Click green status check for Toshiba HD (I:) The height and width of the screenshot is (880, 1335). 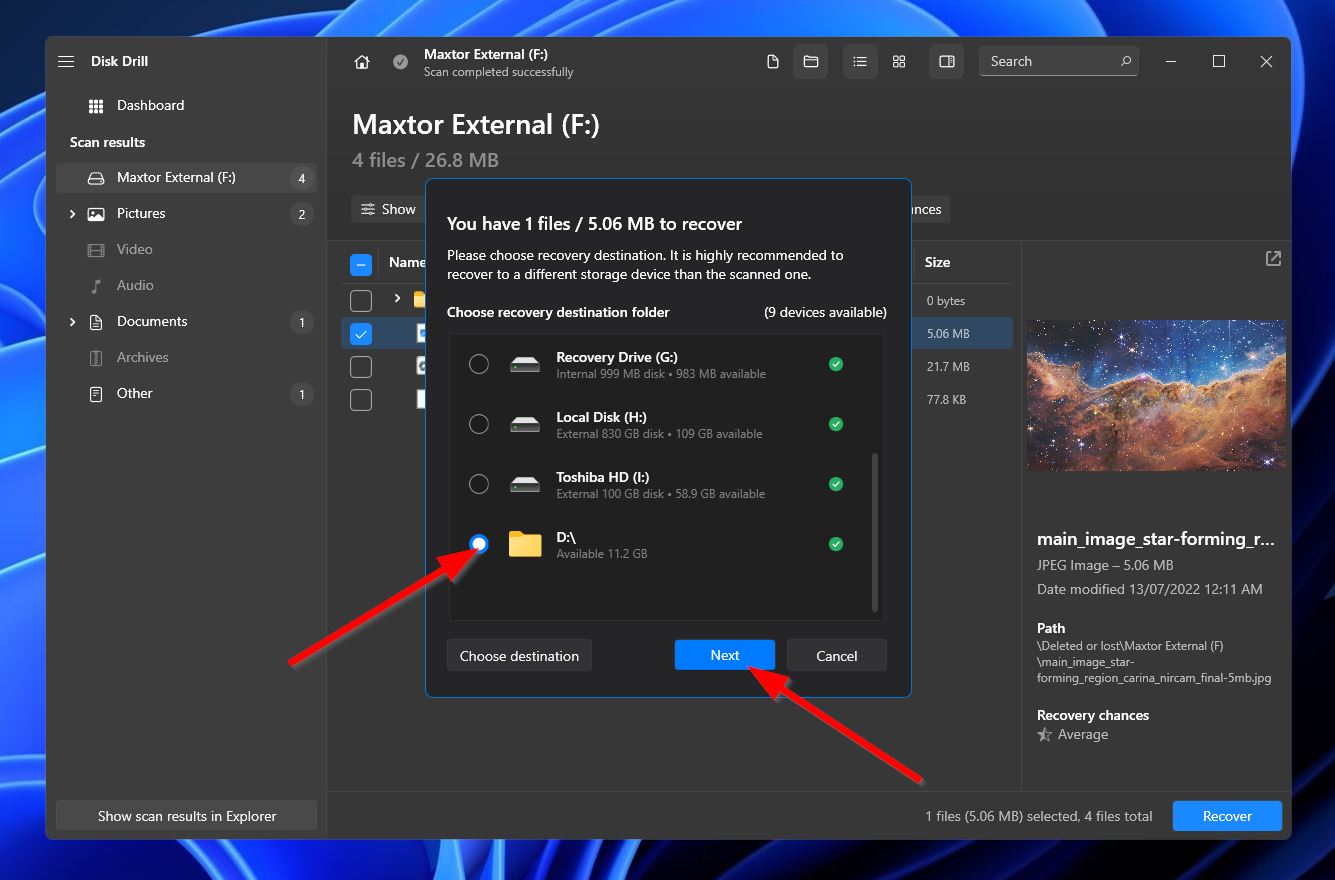coord(835,484)
